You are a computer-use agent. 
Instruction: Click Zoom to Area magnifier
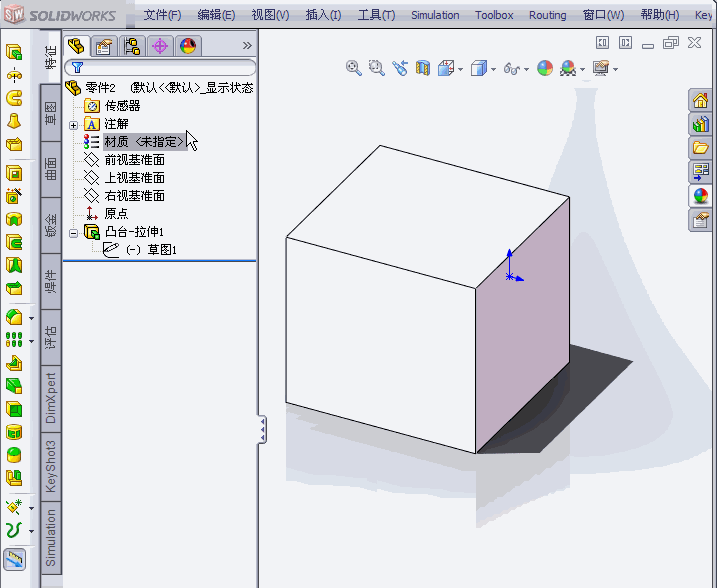click(x=377, y=69)
